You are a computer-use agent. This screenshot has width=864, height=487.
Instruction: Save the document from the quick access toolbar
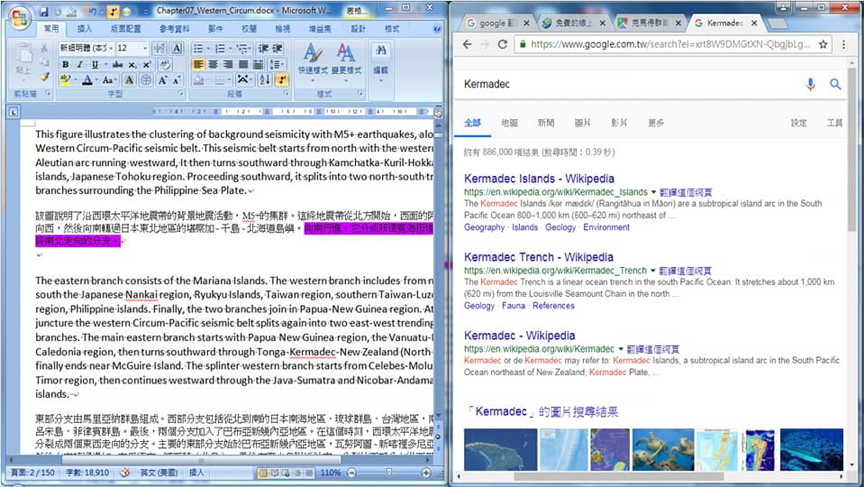(44, 11)
